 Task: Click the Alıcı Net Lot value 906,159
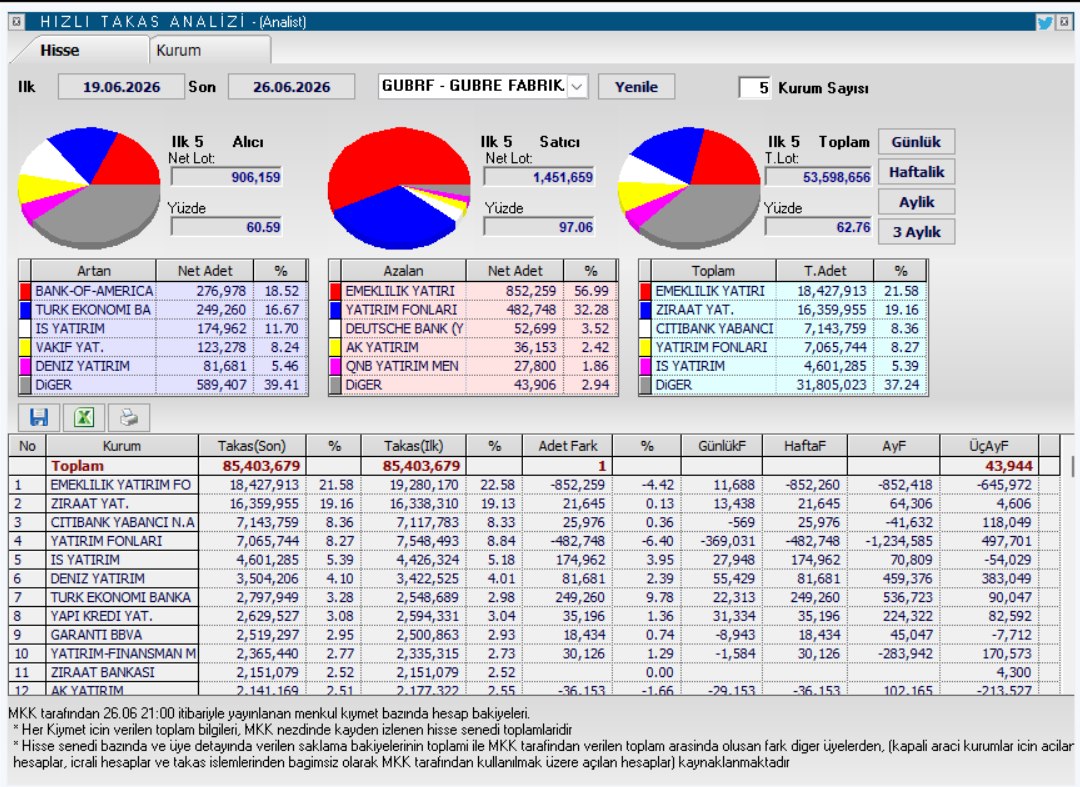tap(227, 177)
